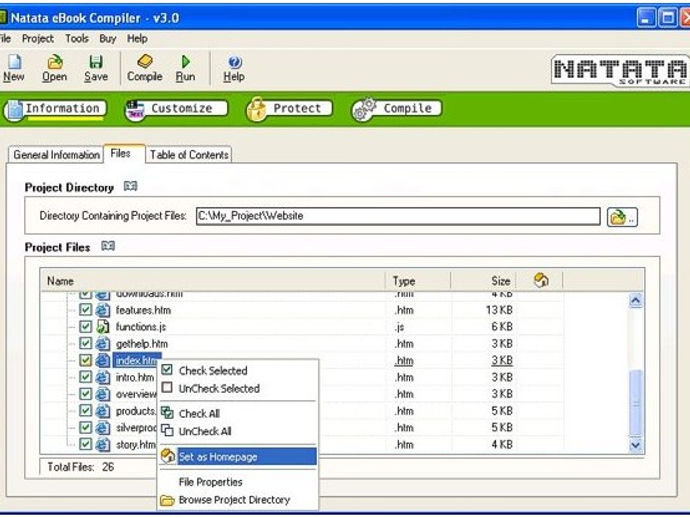Click the functions.js script file icon
The width and height of the screenshot is (690, 518).
coord(103,327)
